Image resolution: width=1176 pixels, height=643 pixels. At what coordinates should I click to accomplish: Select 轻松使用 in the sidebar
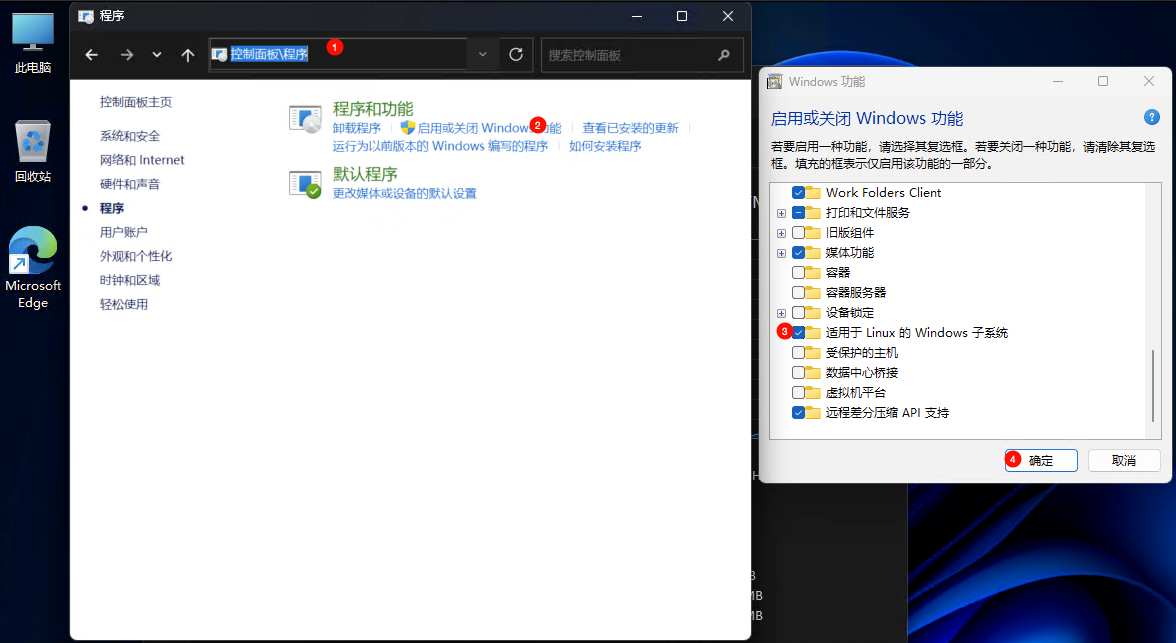[x=124, y=304]
